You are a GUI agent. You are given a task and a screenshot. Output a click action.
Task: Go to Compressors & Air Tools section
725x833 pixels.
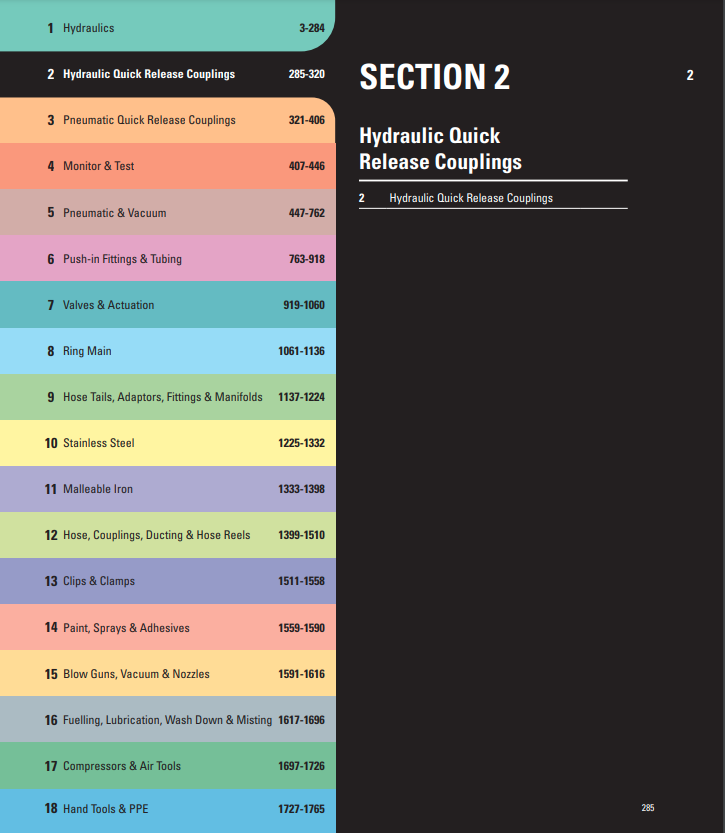coord(122,766)
